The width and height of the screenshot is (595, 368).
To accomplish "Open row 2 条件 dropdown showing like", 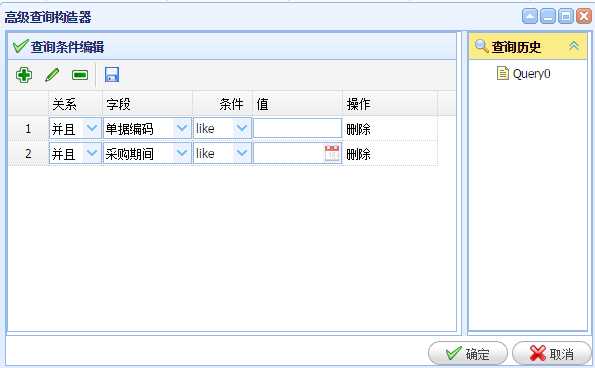I will pos(242,153).
